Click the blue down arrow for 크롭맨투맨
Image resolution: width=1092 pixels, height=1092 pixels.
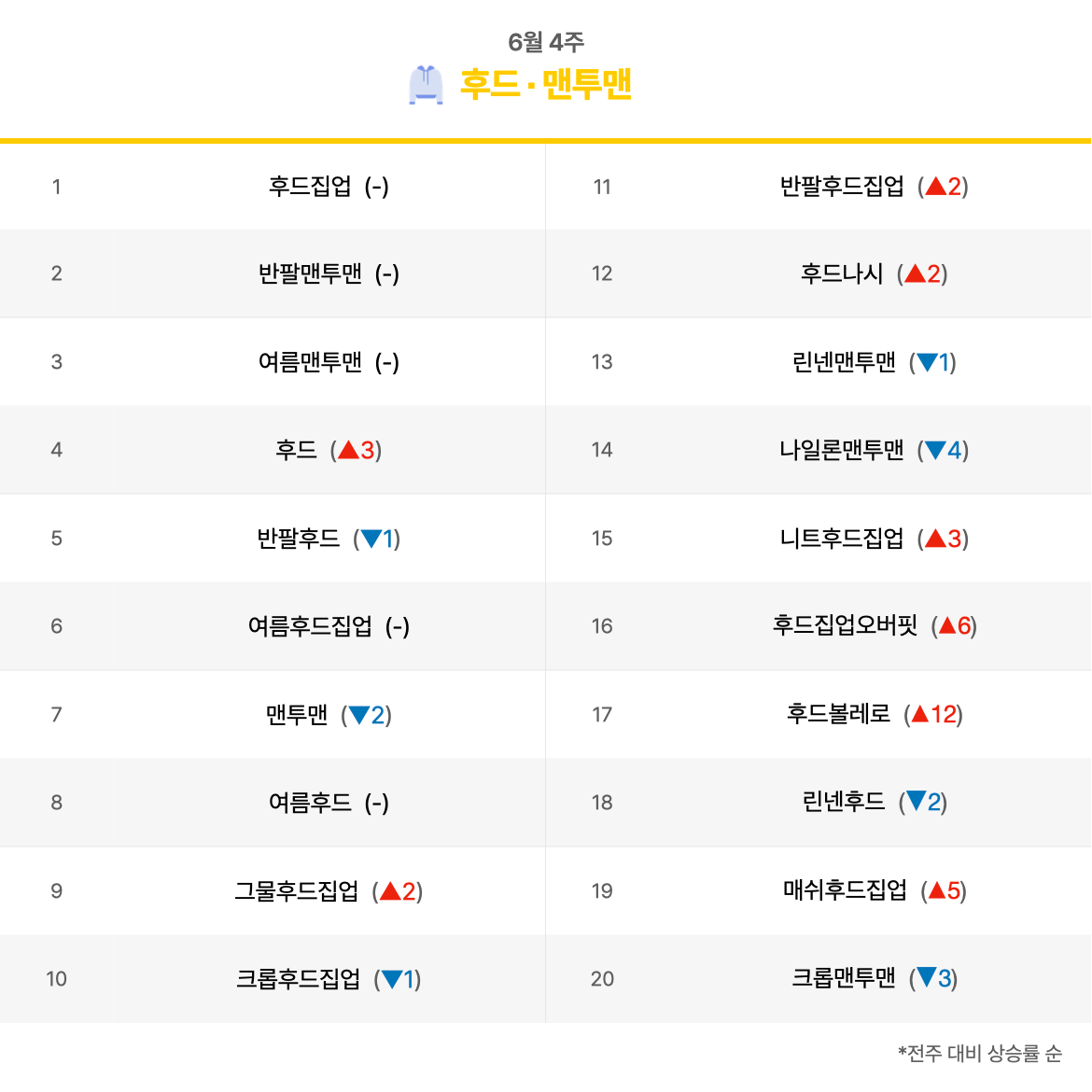926,978
